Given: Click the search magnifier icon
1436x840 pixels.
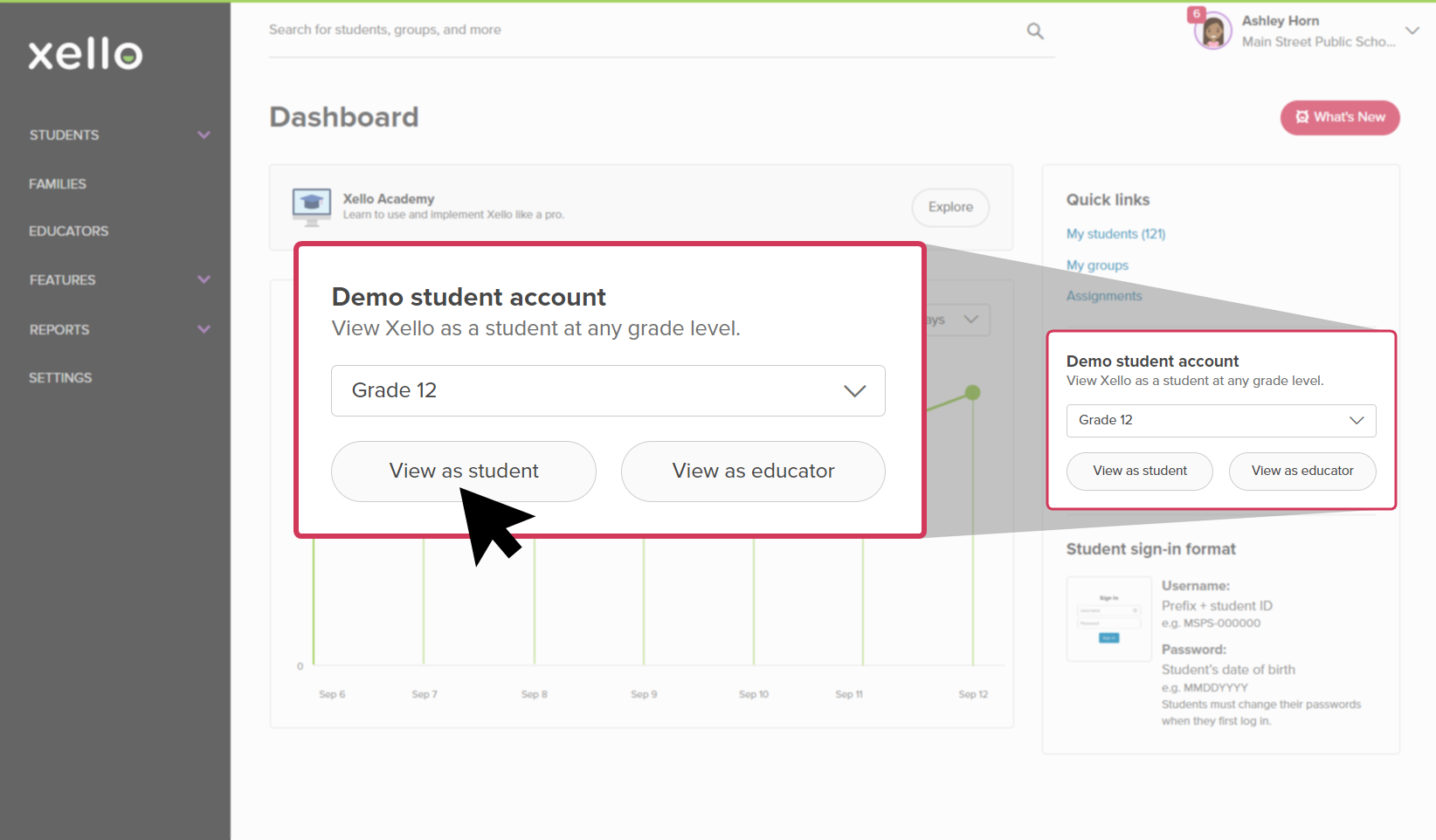Looking at the screenshot, I should pyautogui.click(x=1035, y=31).
